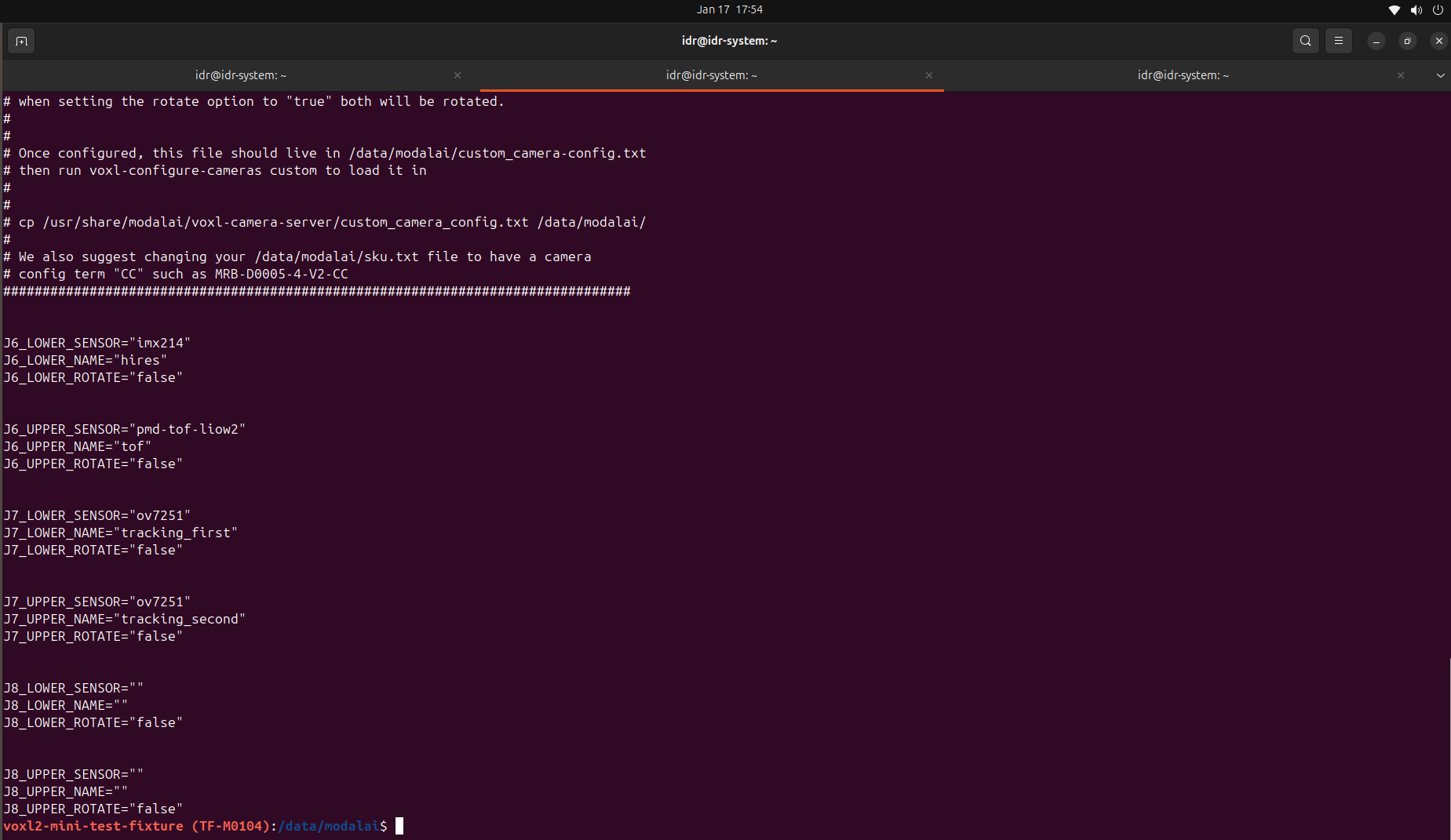This screenshot has height=840, width=1451.
Task: Open the hamburger menu of the terminal
Action: [x=1339, y=41]
